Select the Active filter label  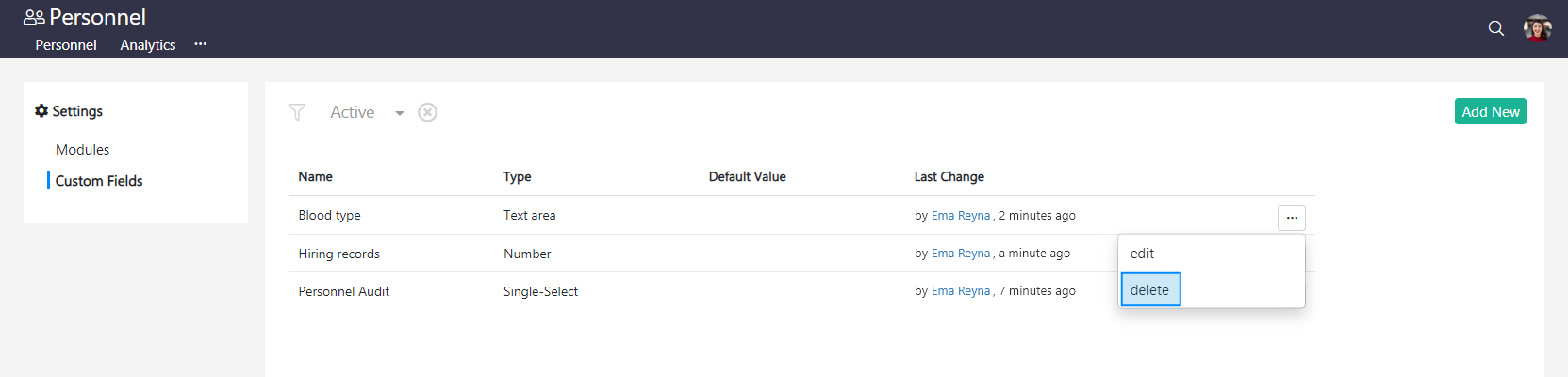point(352,112)
